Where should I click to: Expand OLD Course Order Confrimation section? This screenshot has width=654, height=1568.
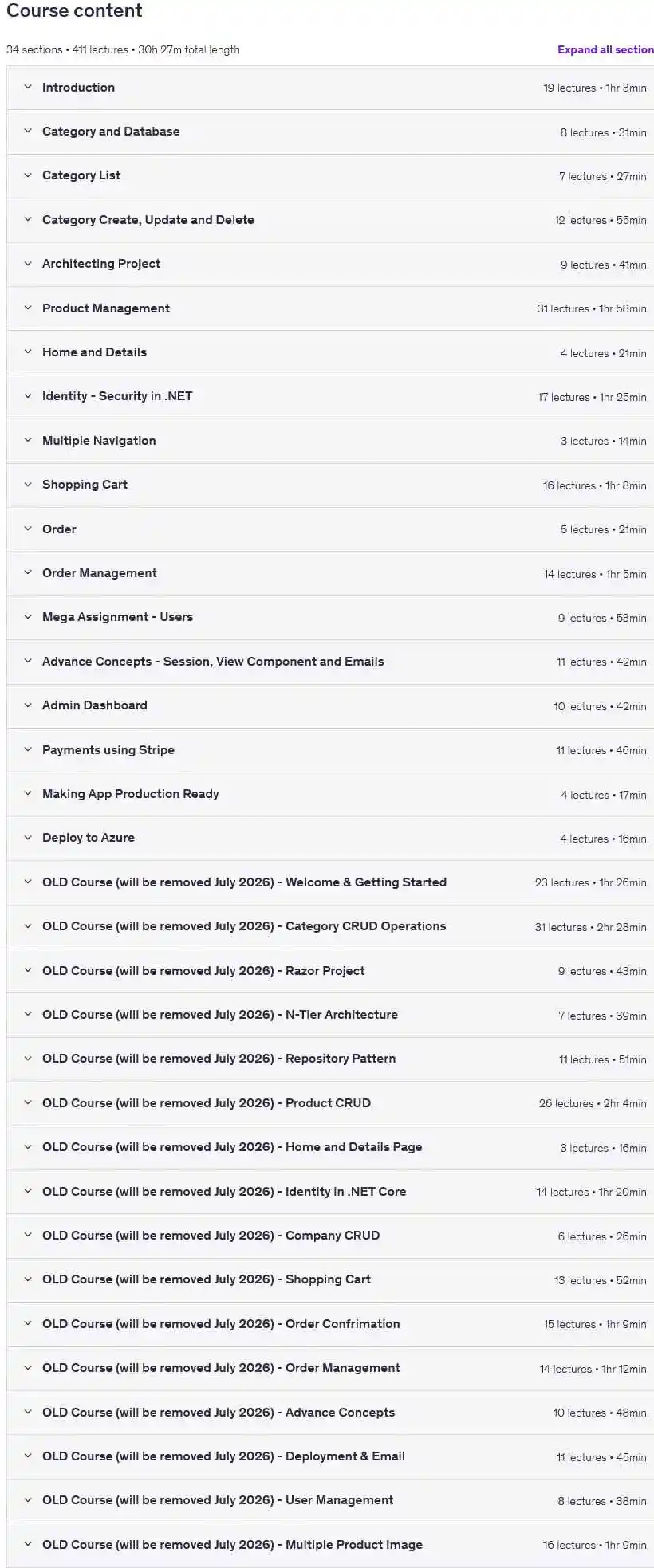point(330,1323)
